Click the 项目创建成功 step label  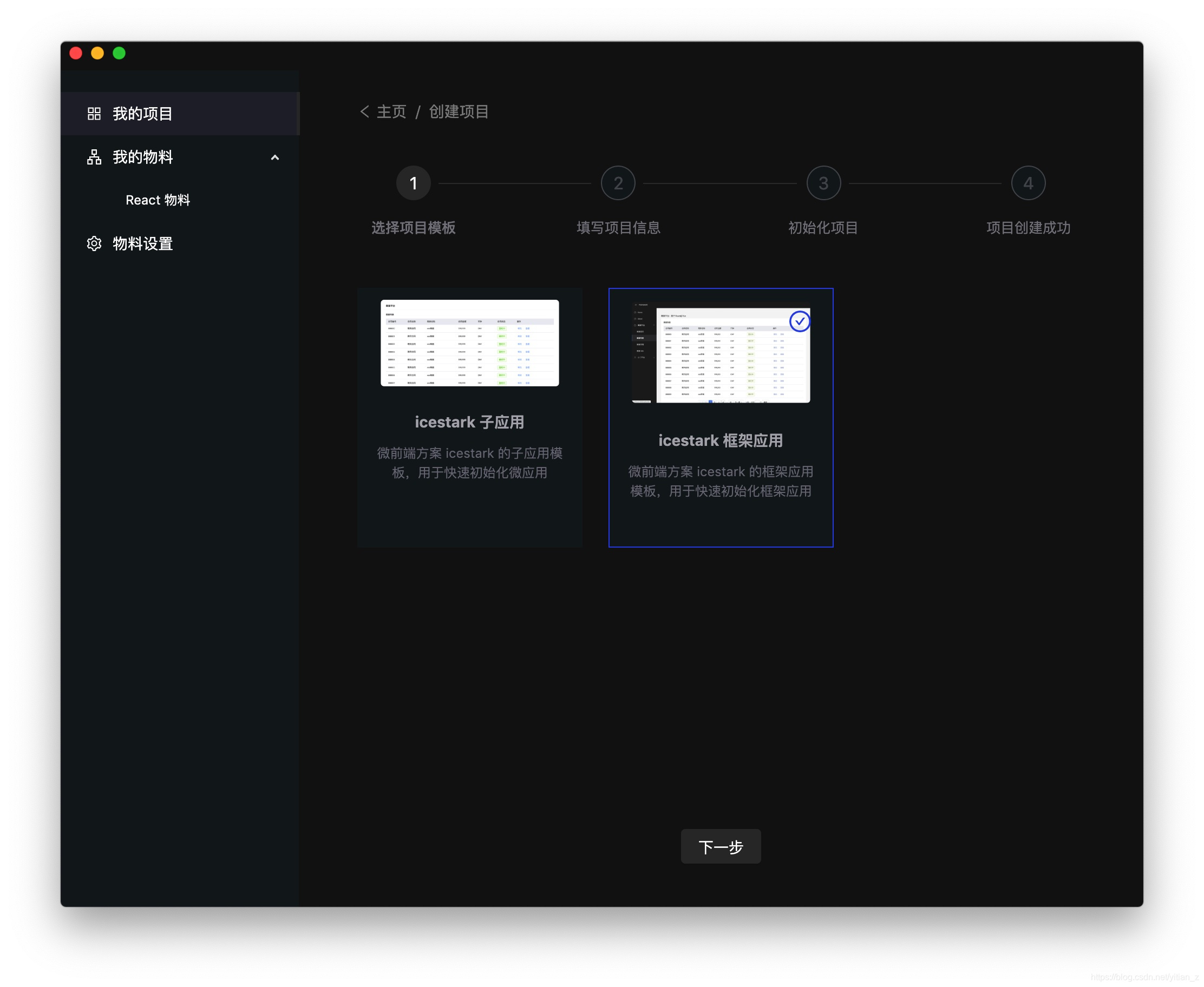click(x=1028, y=227)
